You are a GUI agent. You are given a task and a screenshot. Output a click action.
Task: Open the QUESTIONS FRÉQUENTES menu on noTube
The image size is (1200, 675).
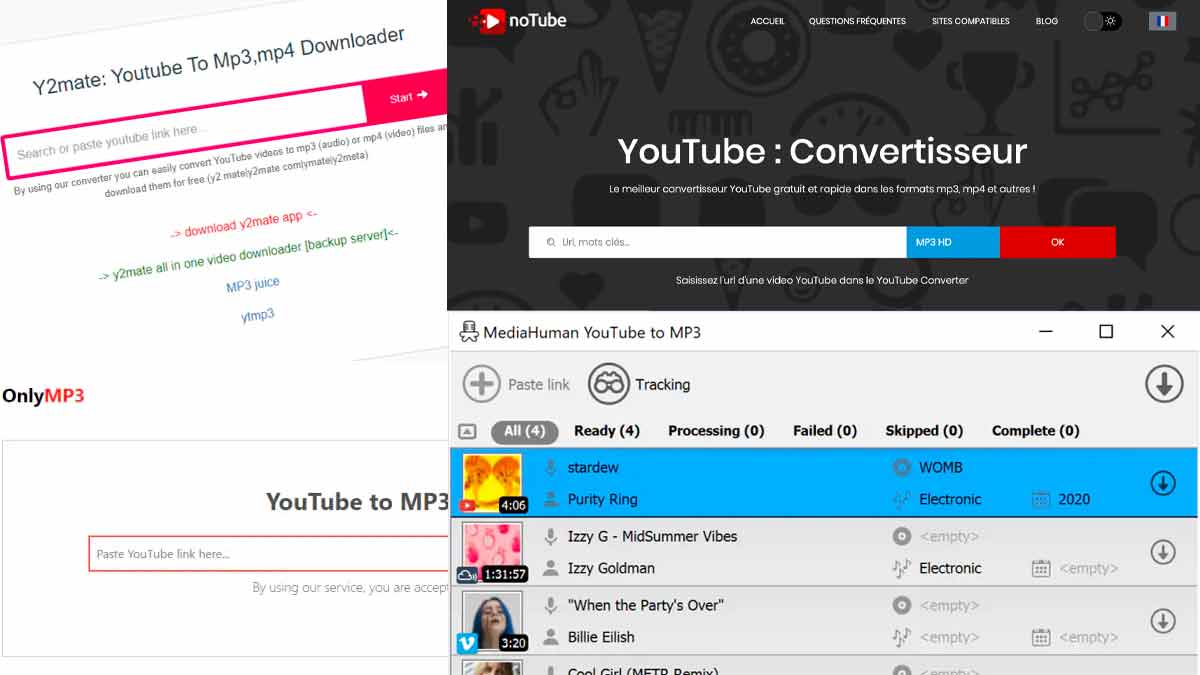click(856, 20)
